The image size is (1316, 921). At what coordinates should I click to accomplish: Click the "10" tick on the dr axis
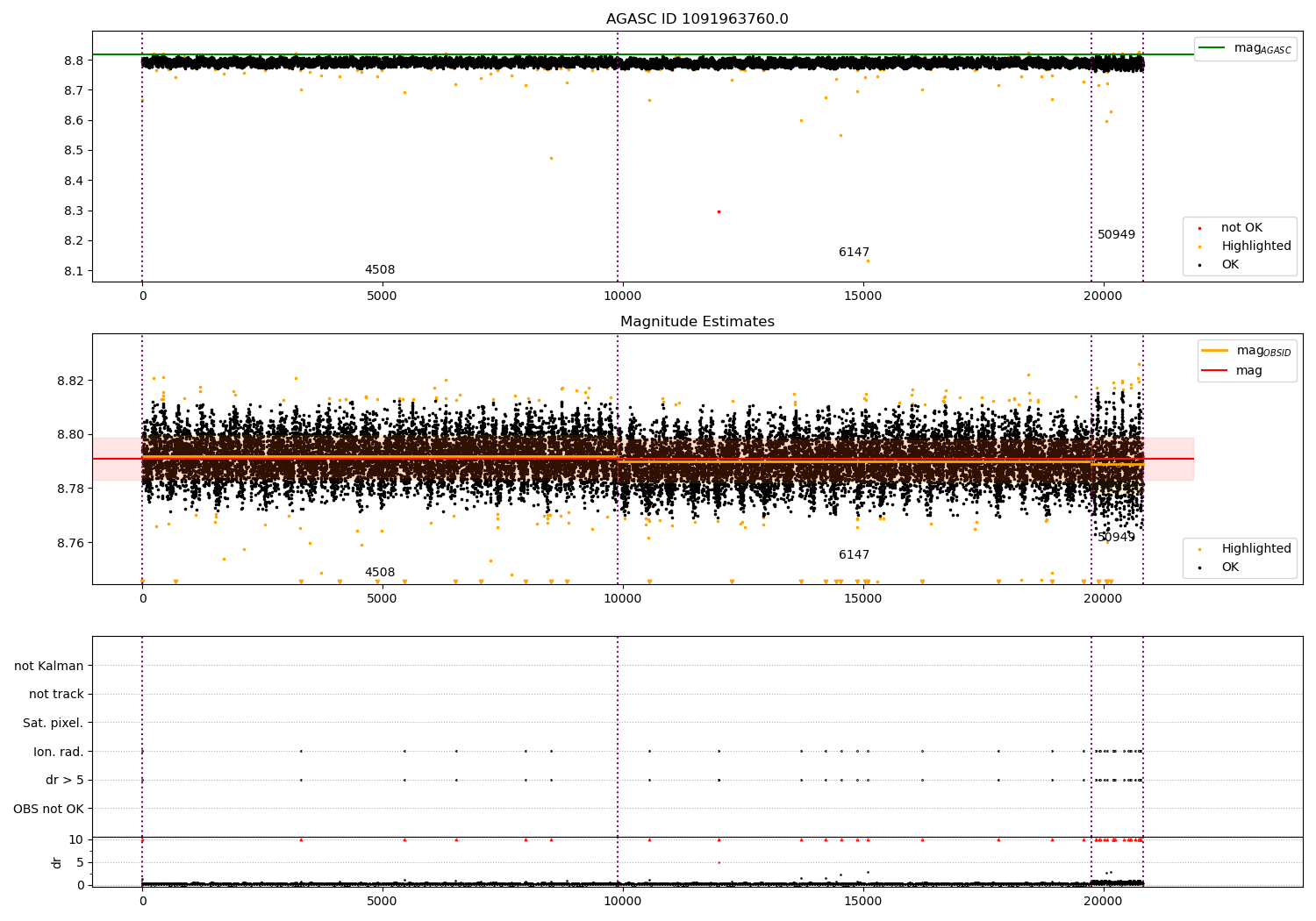pos(76,839)
